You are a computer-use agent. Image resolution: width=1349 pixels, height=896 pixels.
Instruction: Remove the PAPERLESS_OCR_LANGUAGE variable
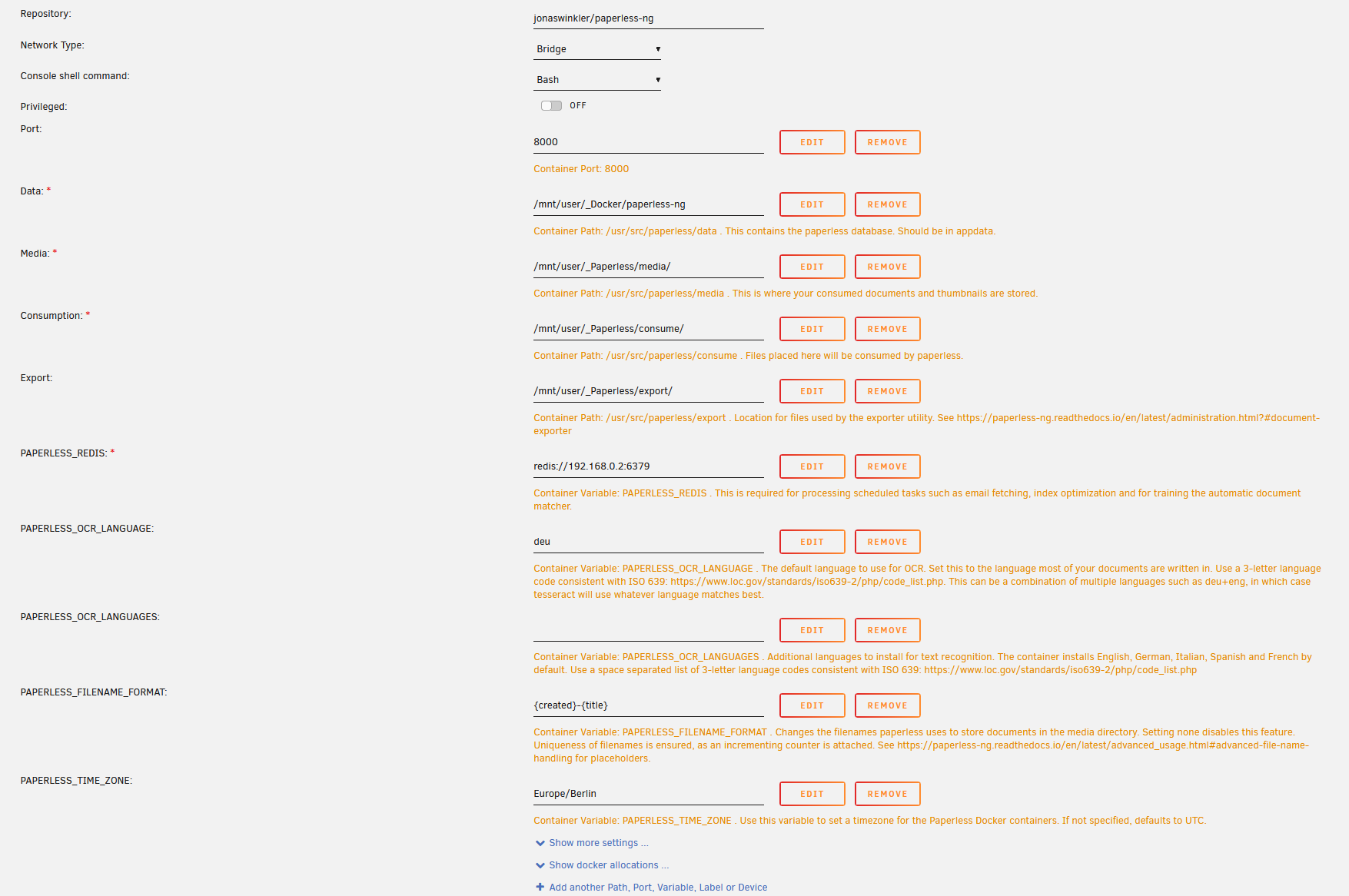pos(888,542)
